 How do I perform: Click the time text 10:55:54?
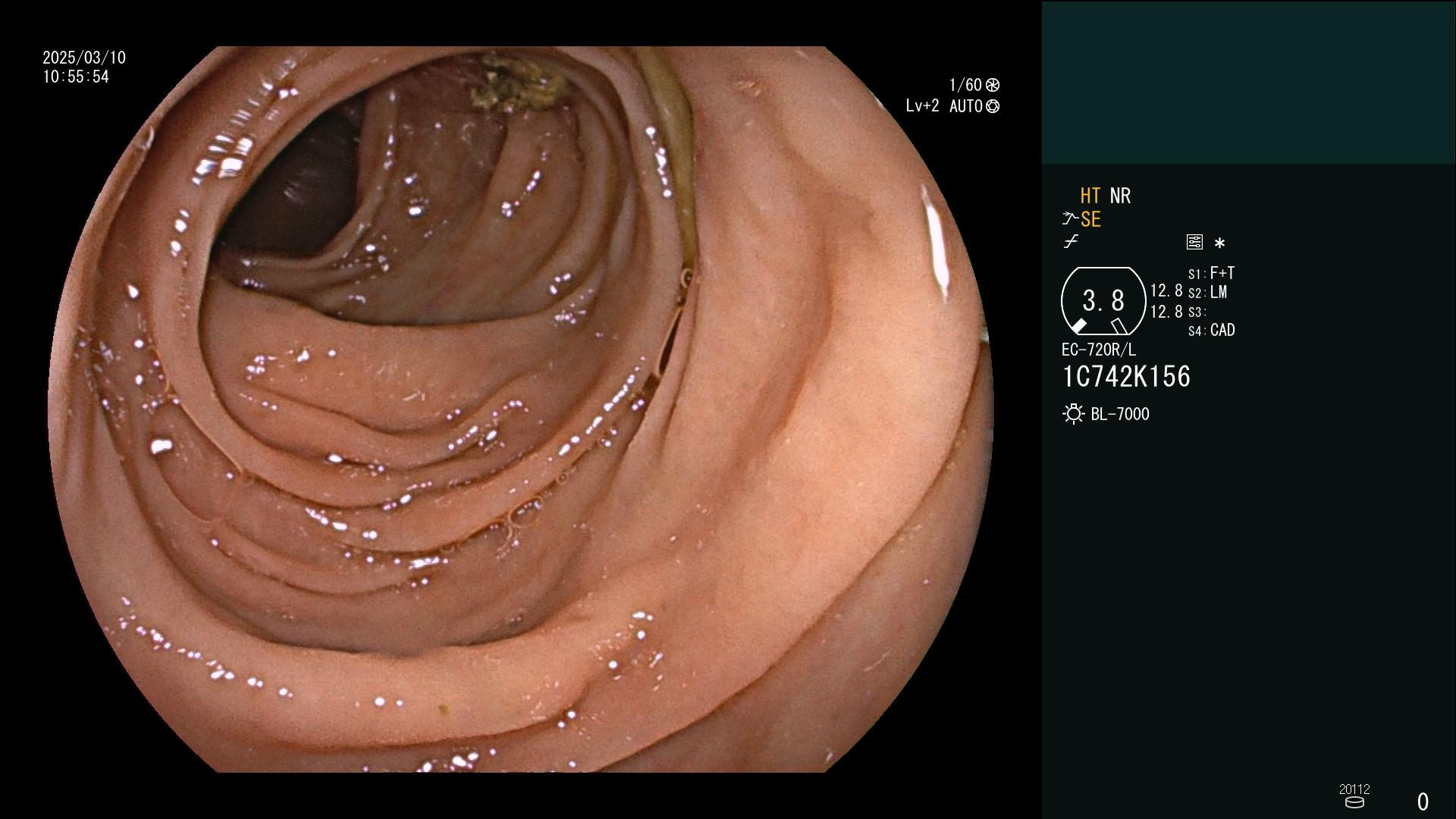[76, 77]
